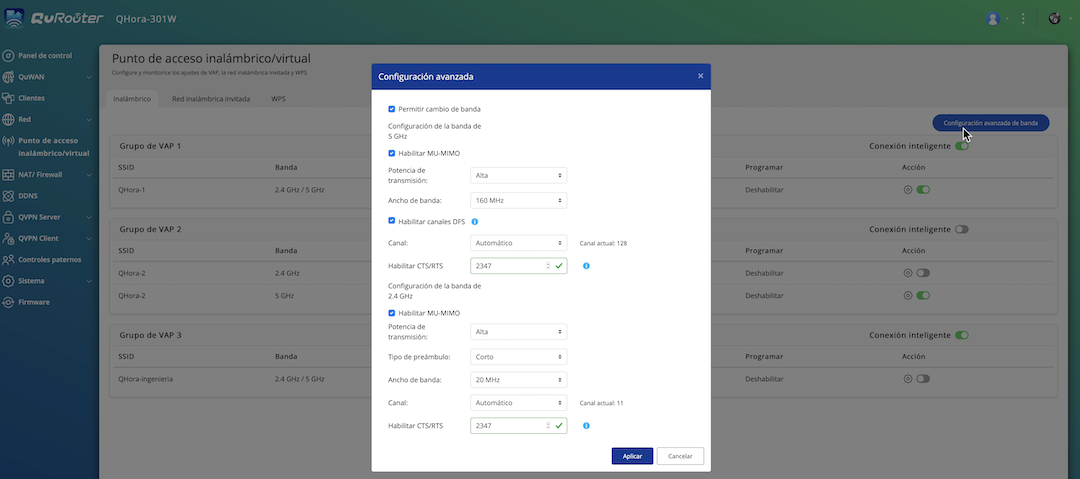Click the Panel de control sidebar icon
This screenshot has height=479, width=1080.
pos(9,56)
